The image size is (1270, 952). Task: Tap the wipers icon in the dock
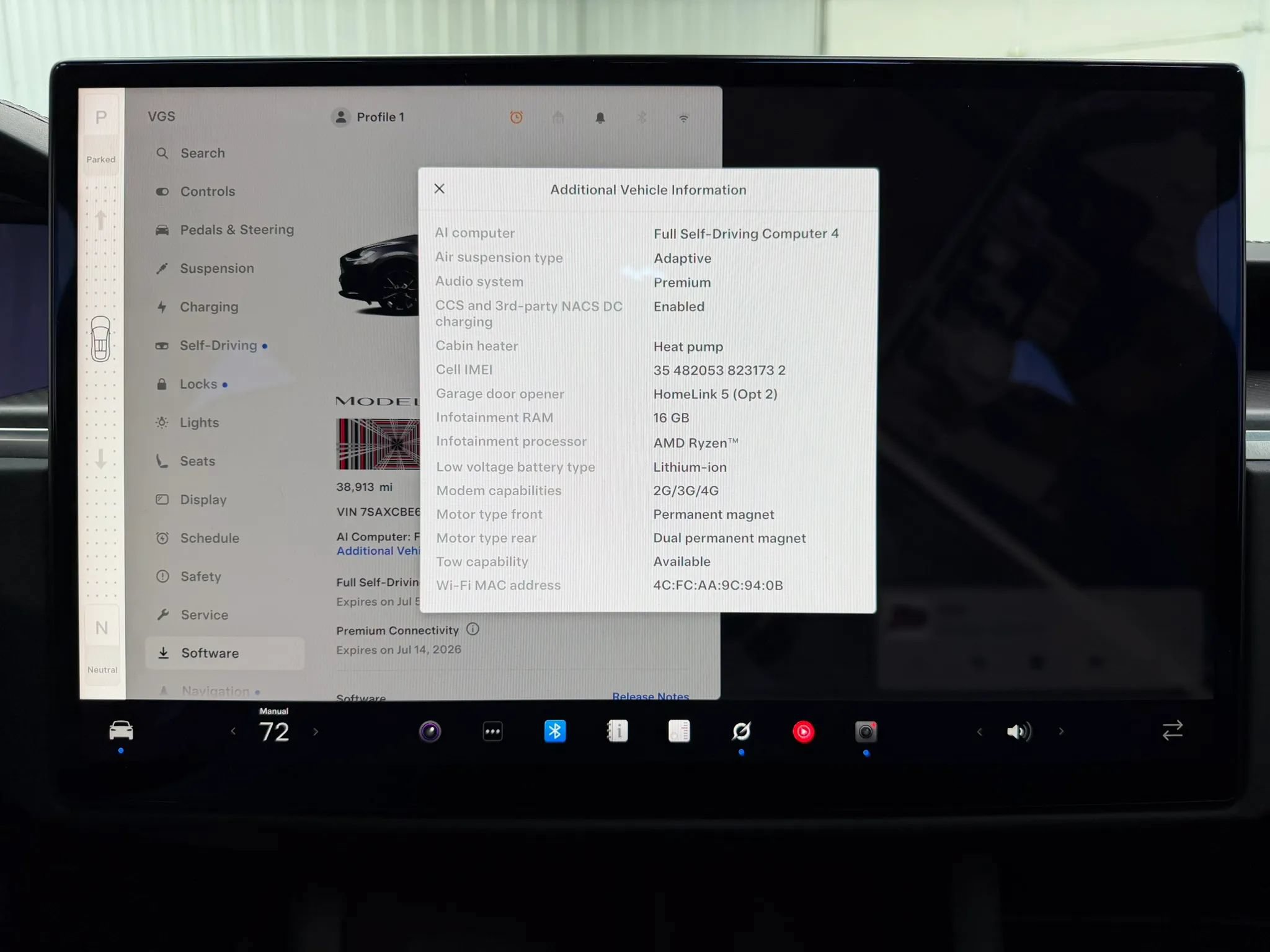click(741, 731)
